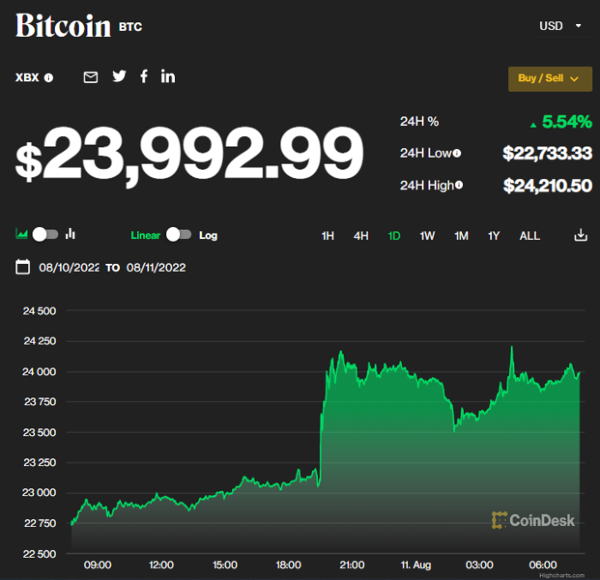Show info for 24H Low

457,153
